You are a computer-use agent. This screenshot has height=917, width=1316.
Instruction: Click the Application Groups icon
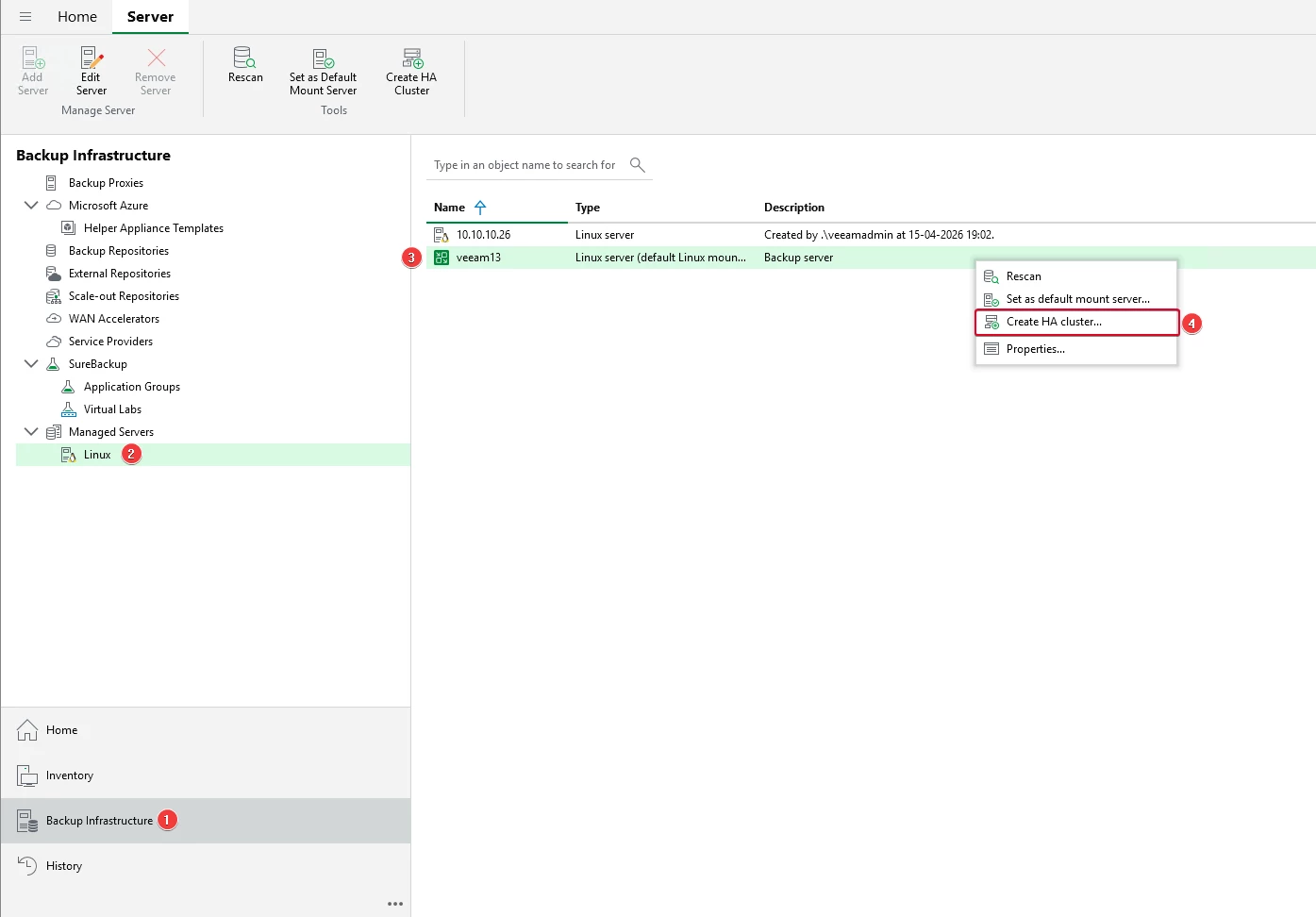tap(68, 387)
